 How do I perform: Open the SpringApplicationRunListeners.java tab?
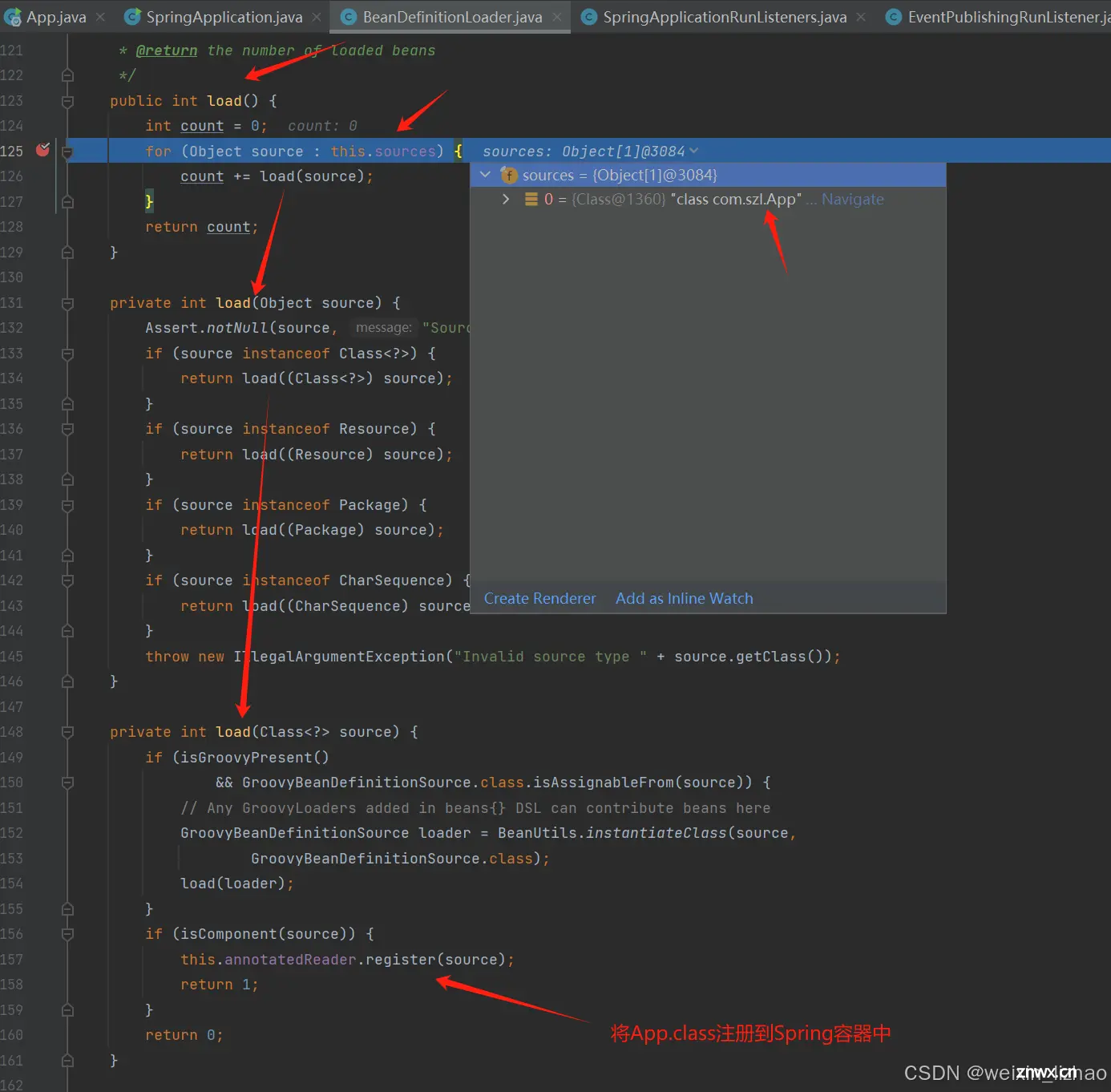[725, 17]
